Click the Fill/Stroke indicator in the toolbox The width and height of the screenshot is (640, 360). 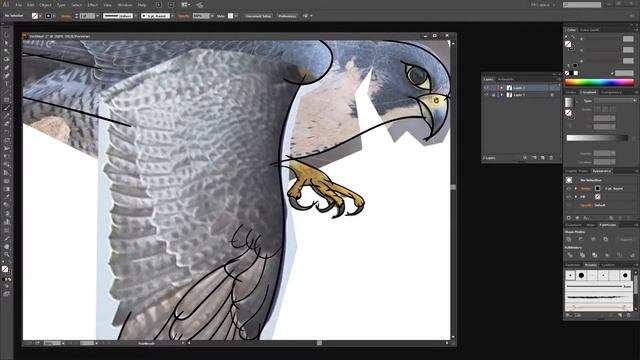(x=5, y=269)
